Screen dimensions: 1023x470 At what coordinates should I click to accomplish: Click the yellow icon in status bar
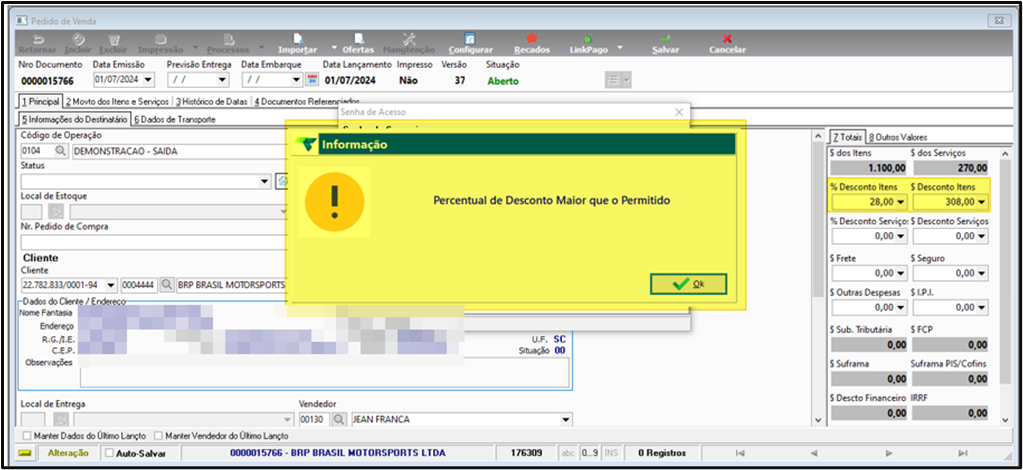point(25,453)
